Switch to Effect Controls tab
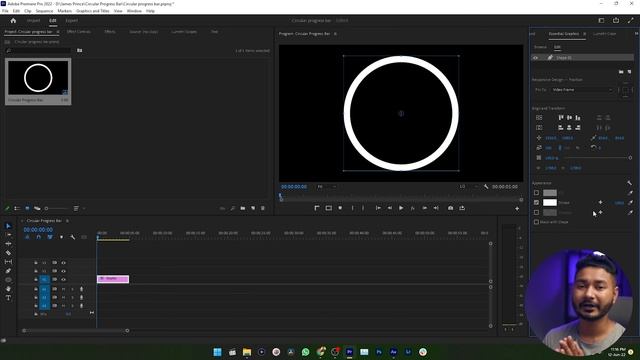This screenshot has height=360, width=640. pos(78,31)
